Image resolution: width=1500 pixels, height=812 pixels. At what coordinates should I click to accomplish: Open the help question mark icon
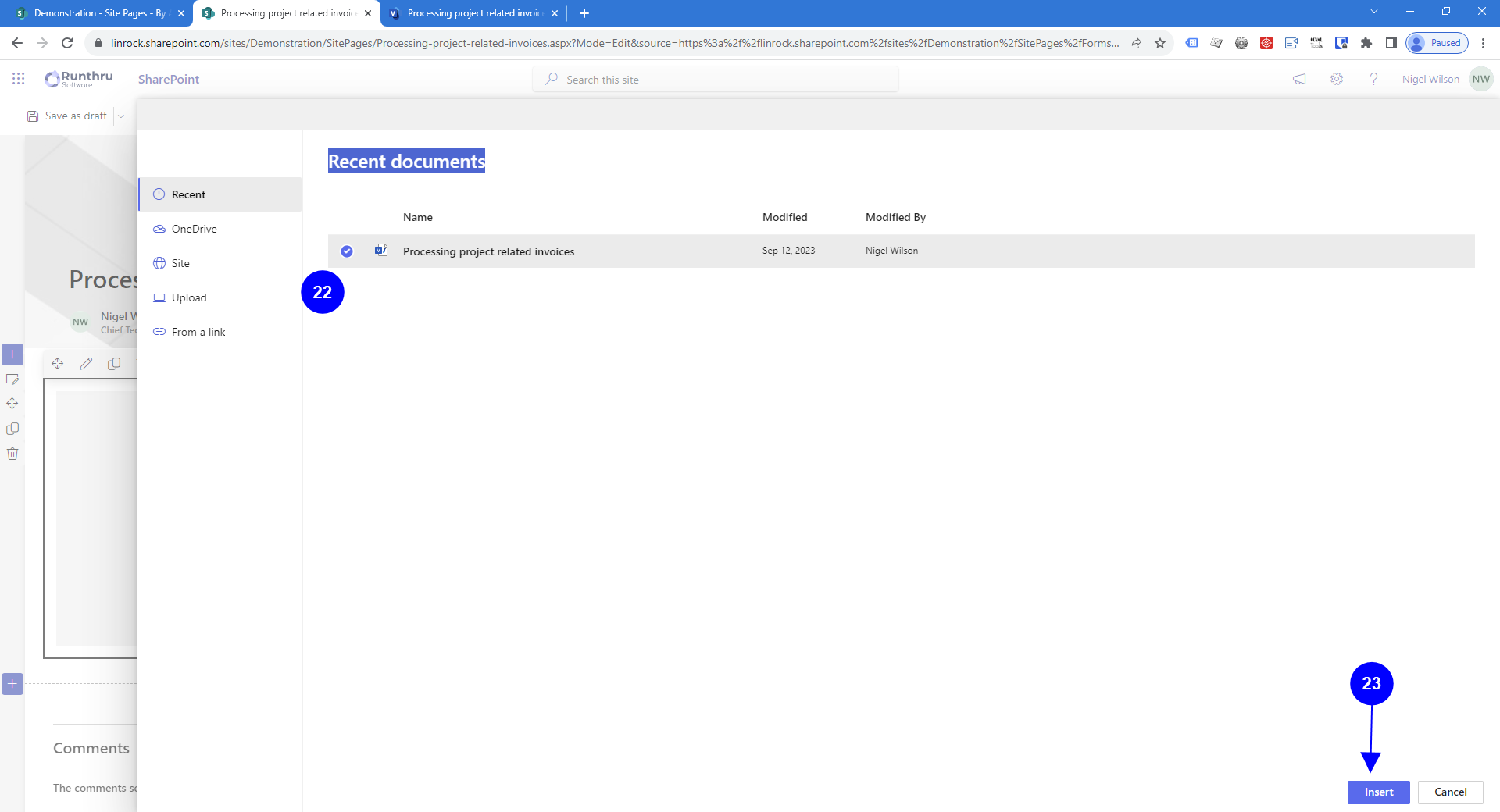click(x=1373, y=79)
